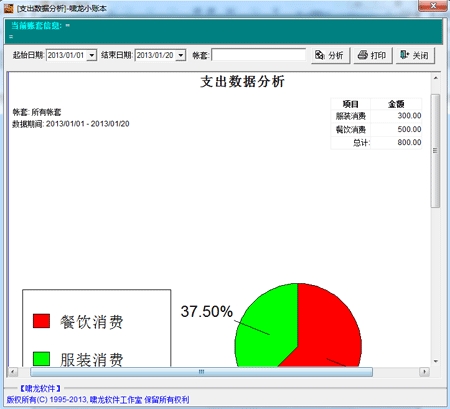The width and height of the screenshot is (450, 409).
Task: Close the window with the red X
Action: point(433,6)
